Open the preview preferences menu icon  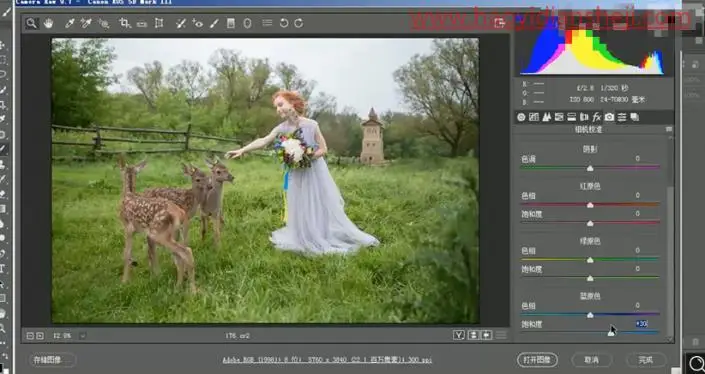pyautogui.click(x=501, y=335)
